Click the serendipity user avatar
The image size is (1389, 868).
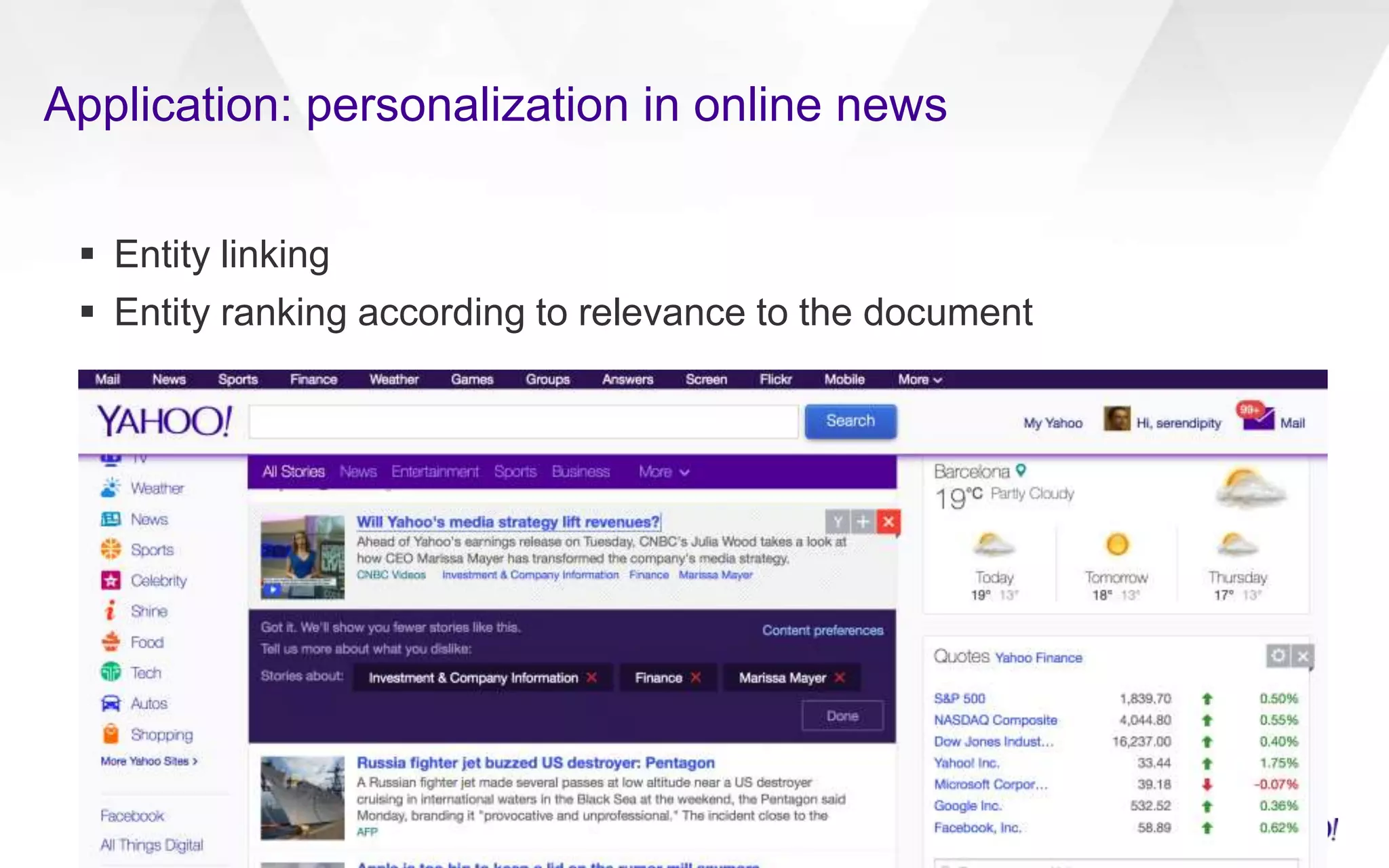point(1116,419)
